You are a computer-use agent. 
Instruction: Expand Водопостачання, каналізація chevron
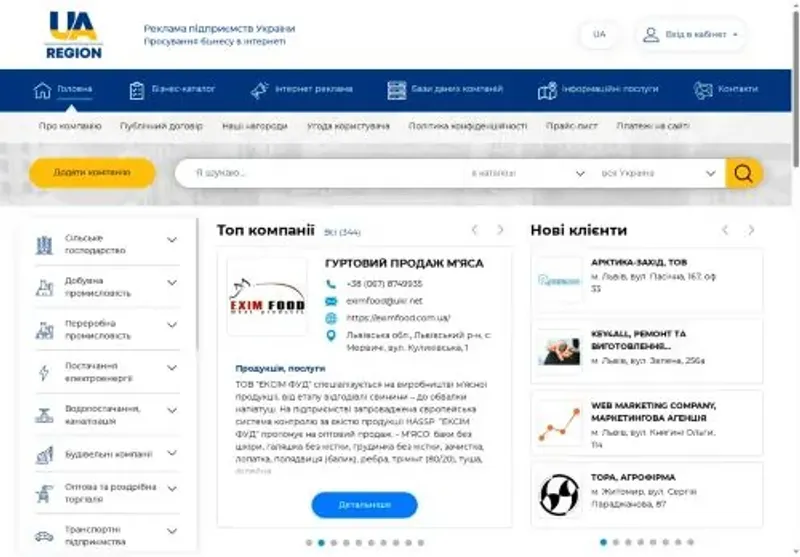(x=172, y=411)
